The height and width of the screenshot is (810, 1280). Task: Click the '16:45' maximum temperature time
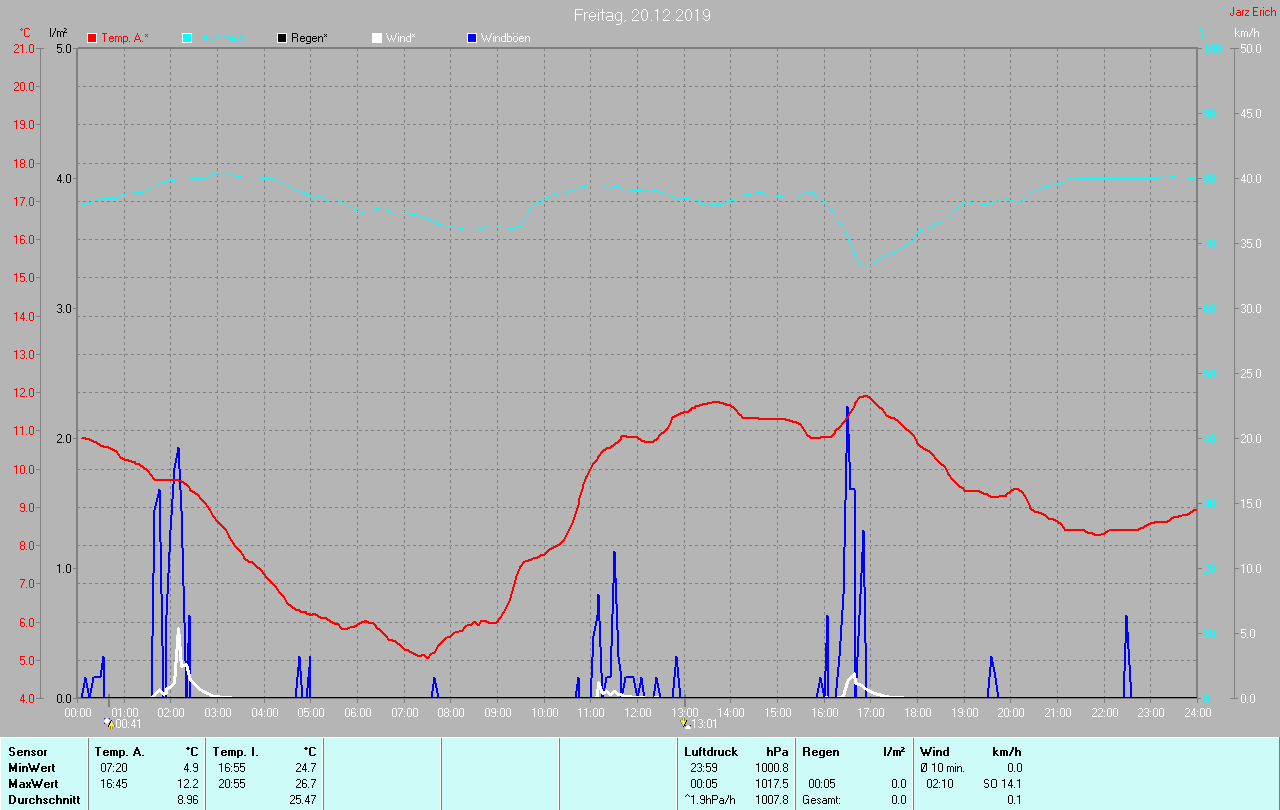point(113,784)
